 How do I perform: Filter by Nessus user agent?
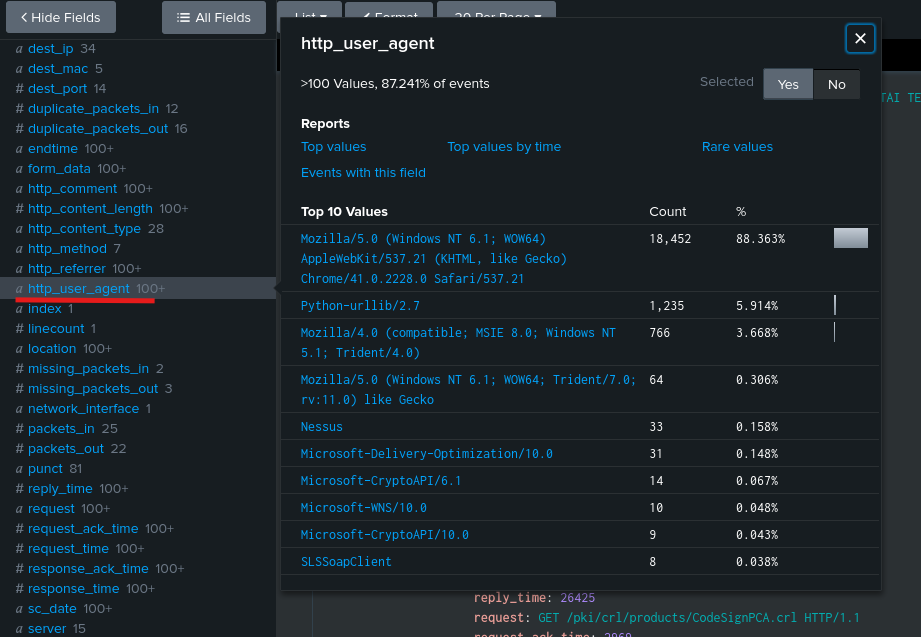coord(321,427)
